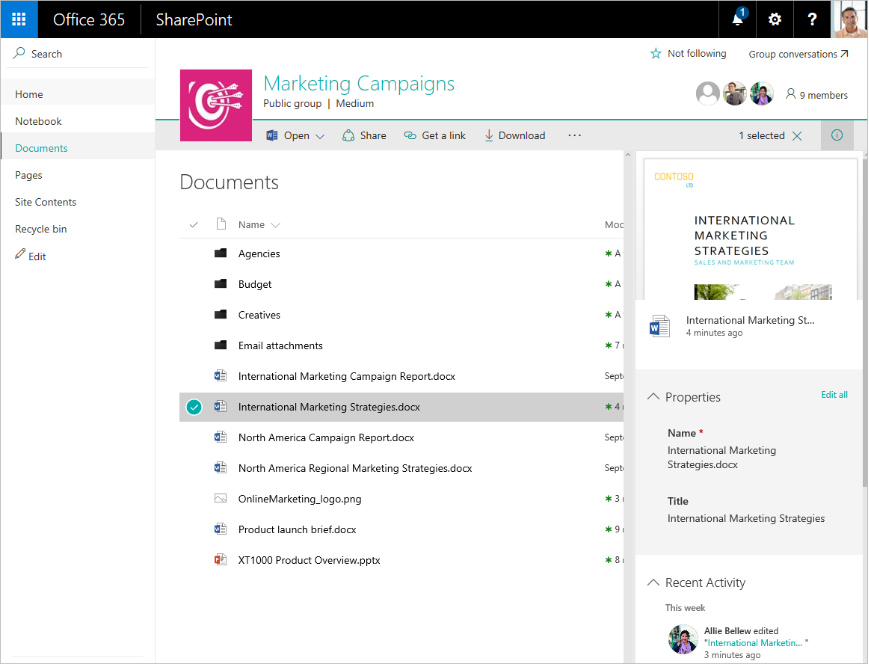
Task: Click Allie Bellew's avatar in Recent Activity
Action: tap(683, 639)
